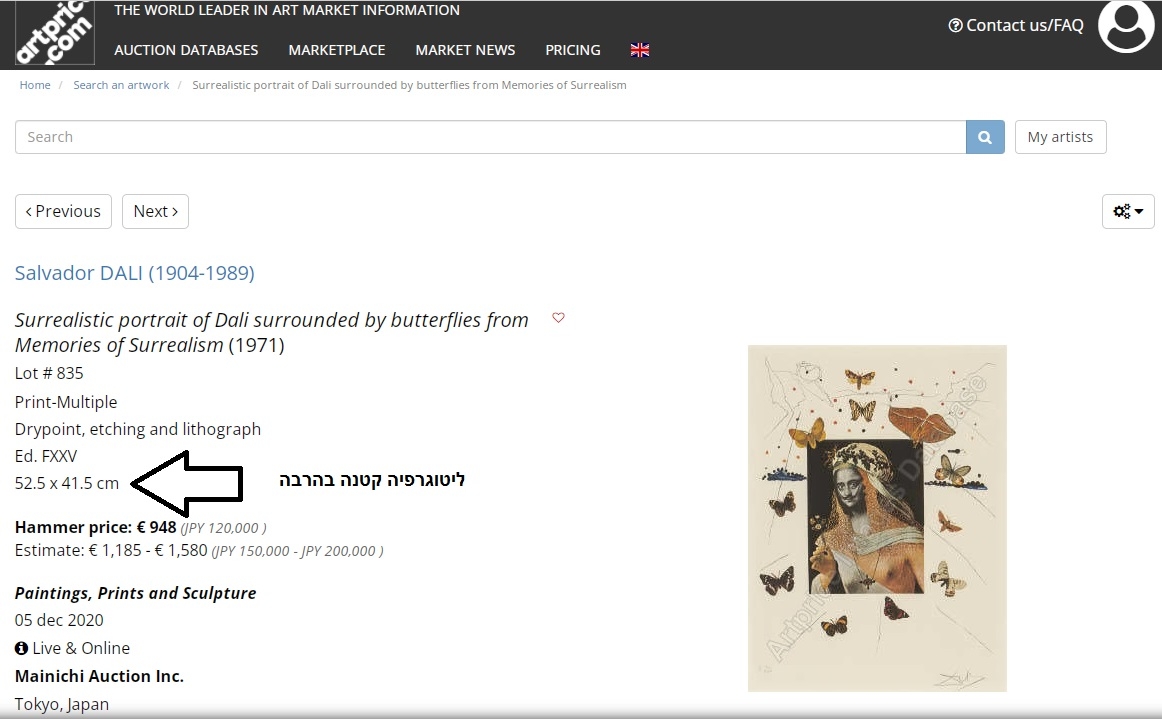Screen dimensions: 1162x719
Task: Open Market News menu
Action: coord(465,50)
